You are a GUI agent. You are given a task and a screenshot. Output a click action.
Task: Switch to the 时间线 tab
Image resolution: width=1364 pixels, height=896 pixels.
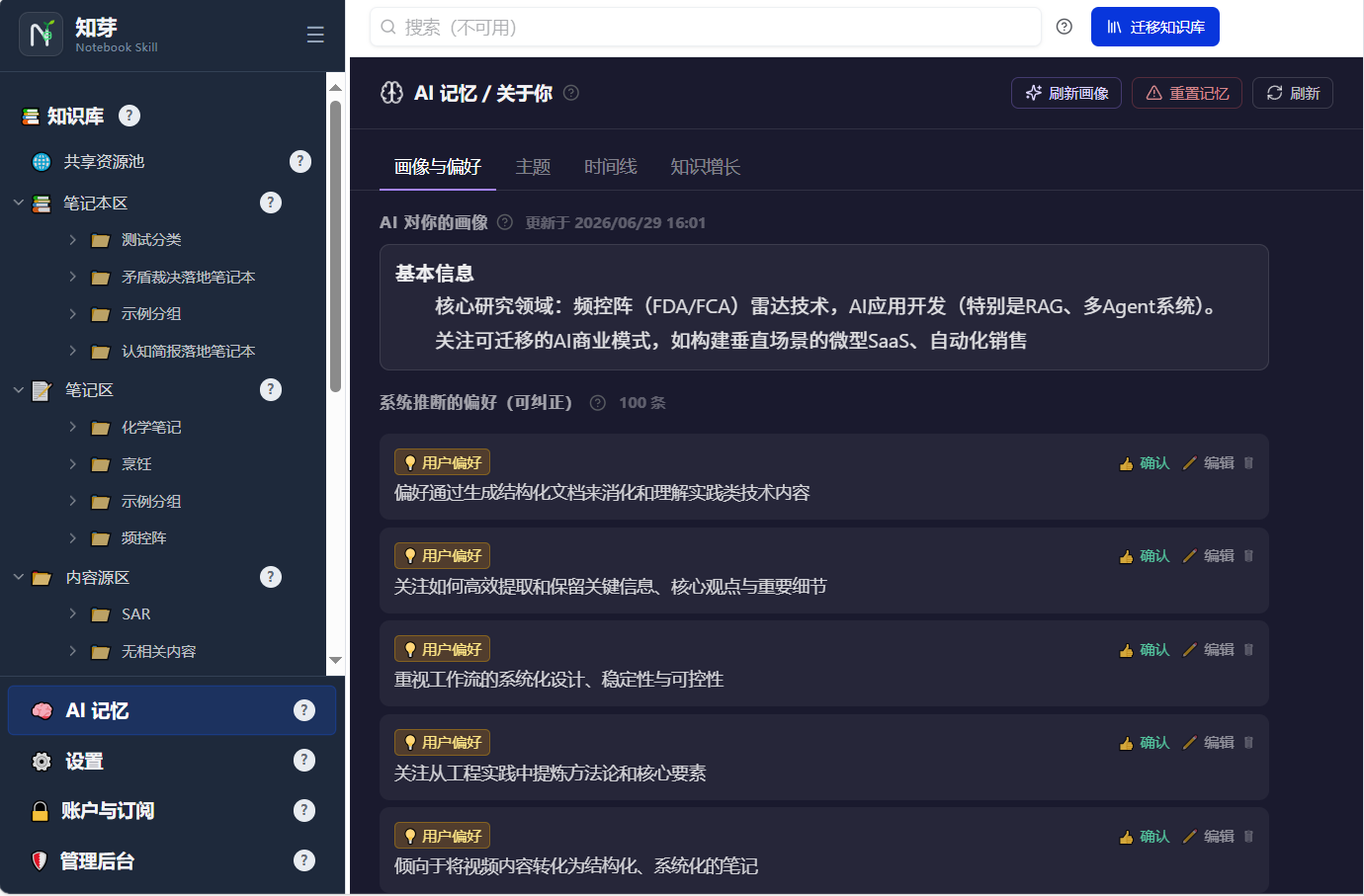[x=611, y=167]
